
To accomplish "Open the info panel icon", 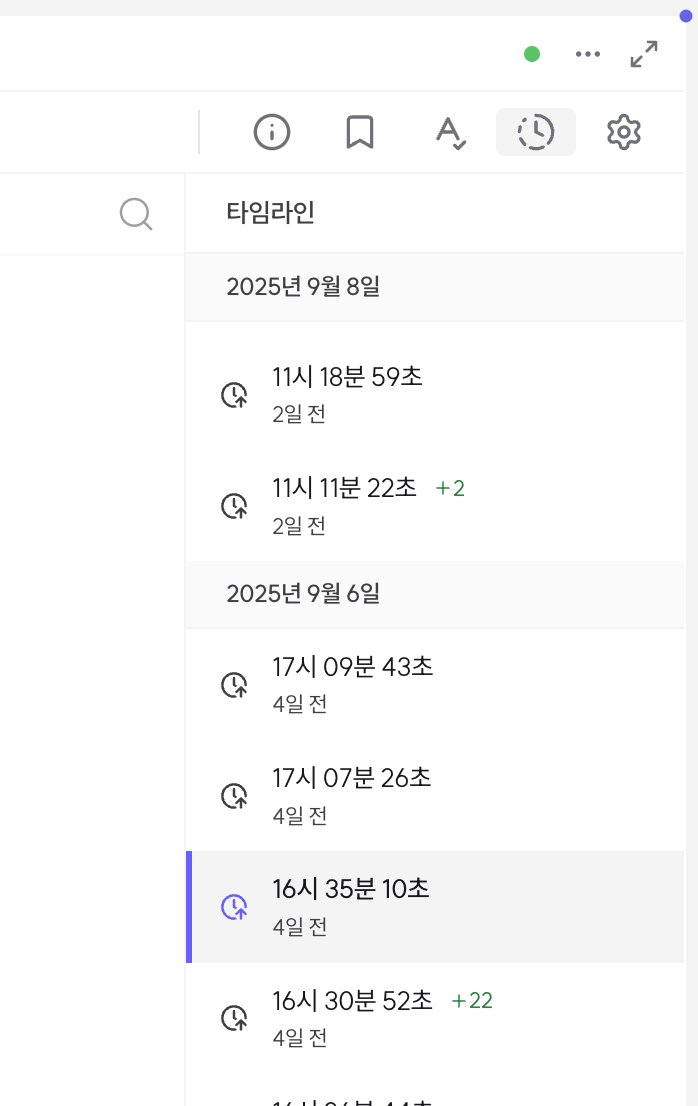I will [x=271, y=131].
